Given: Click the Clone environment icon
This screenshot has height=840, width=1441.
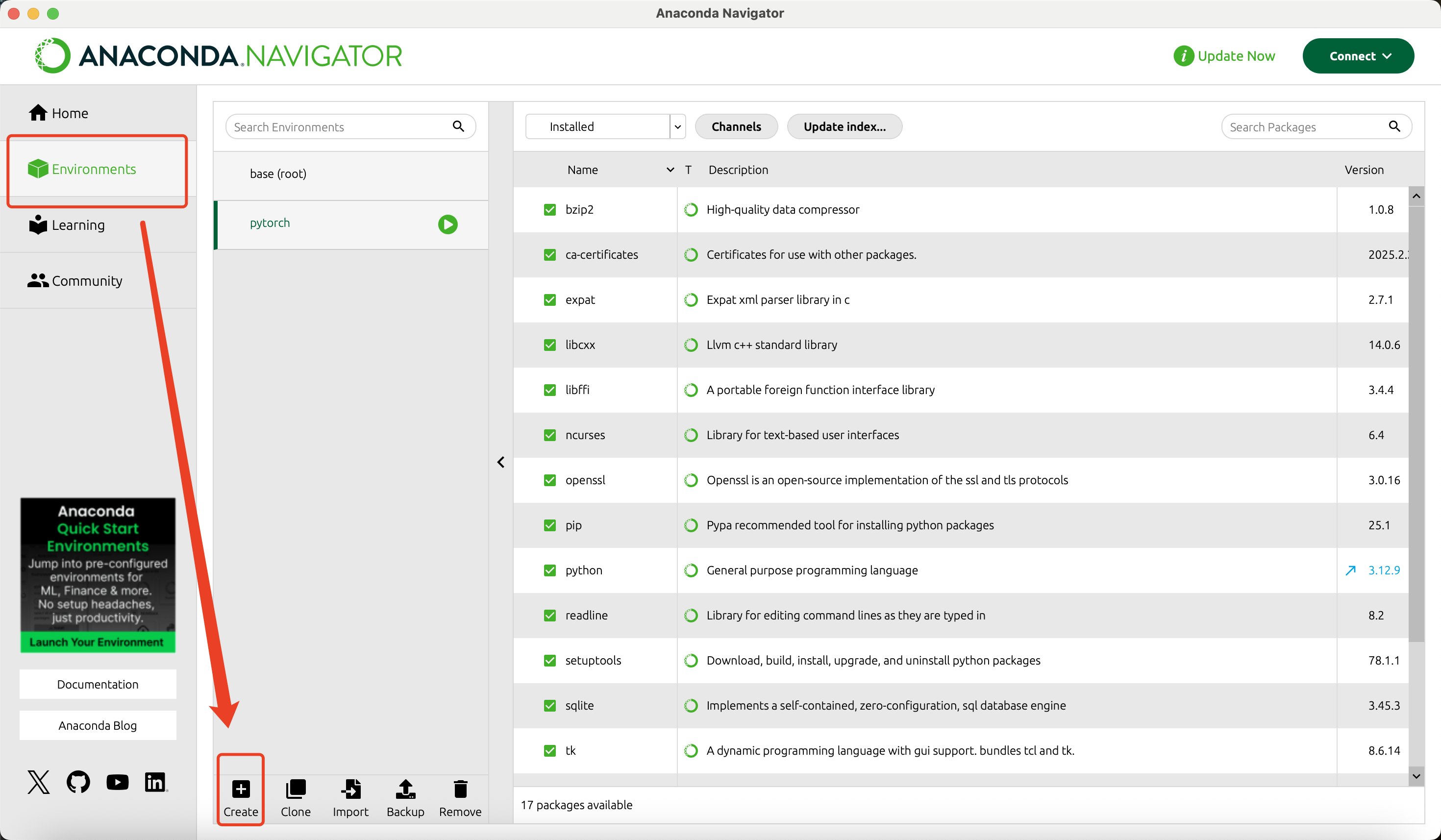Looking at the screenshot, I should pyautogui.click(x=296, y=789).
